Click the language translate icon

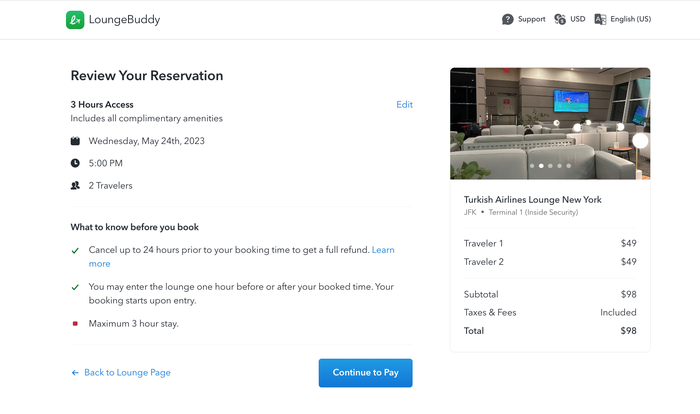tap(600, 19)
